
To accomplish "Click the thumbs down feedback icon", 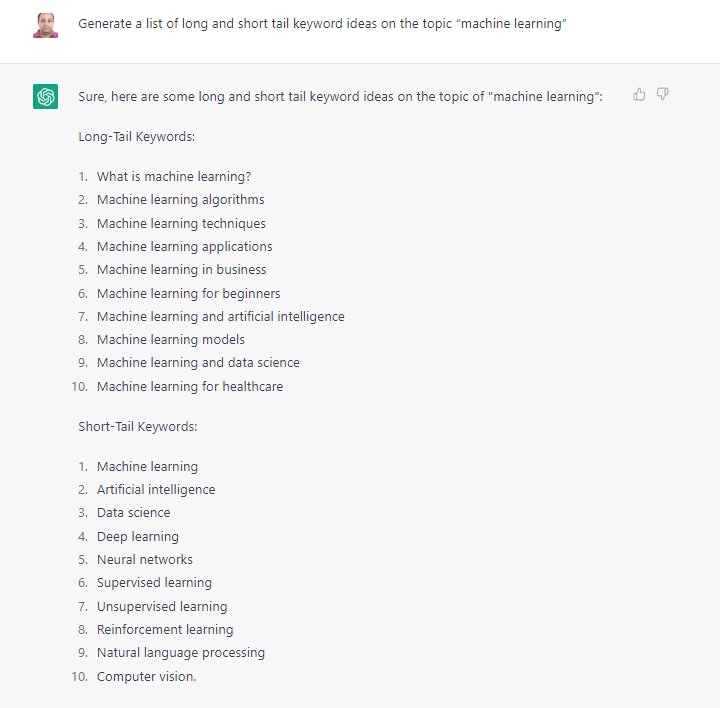I will click(x=663, y=94).
